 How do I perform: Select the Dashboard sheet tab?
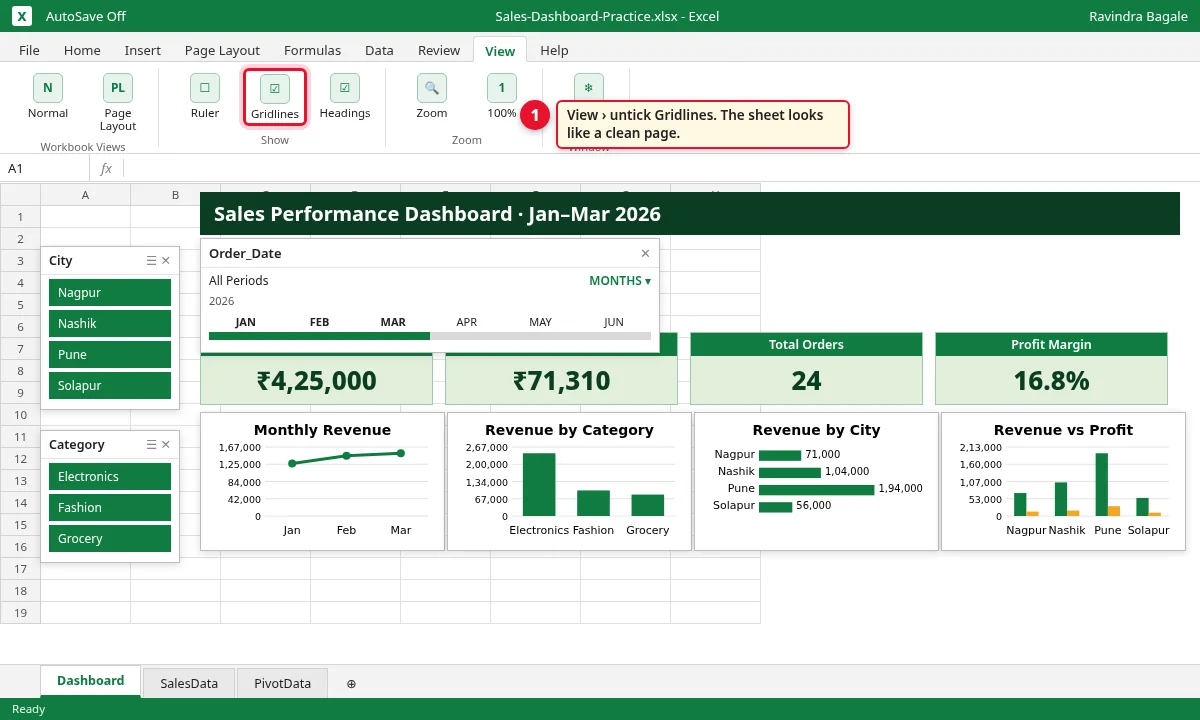pos(91,681)
